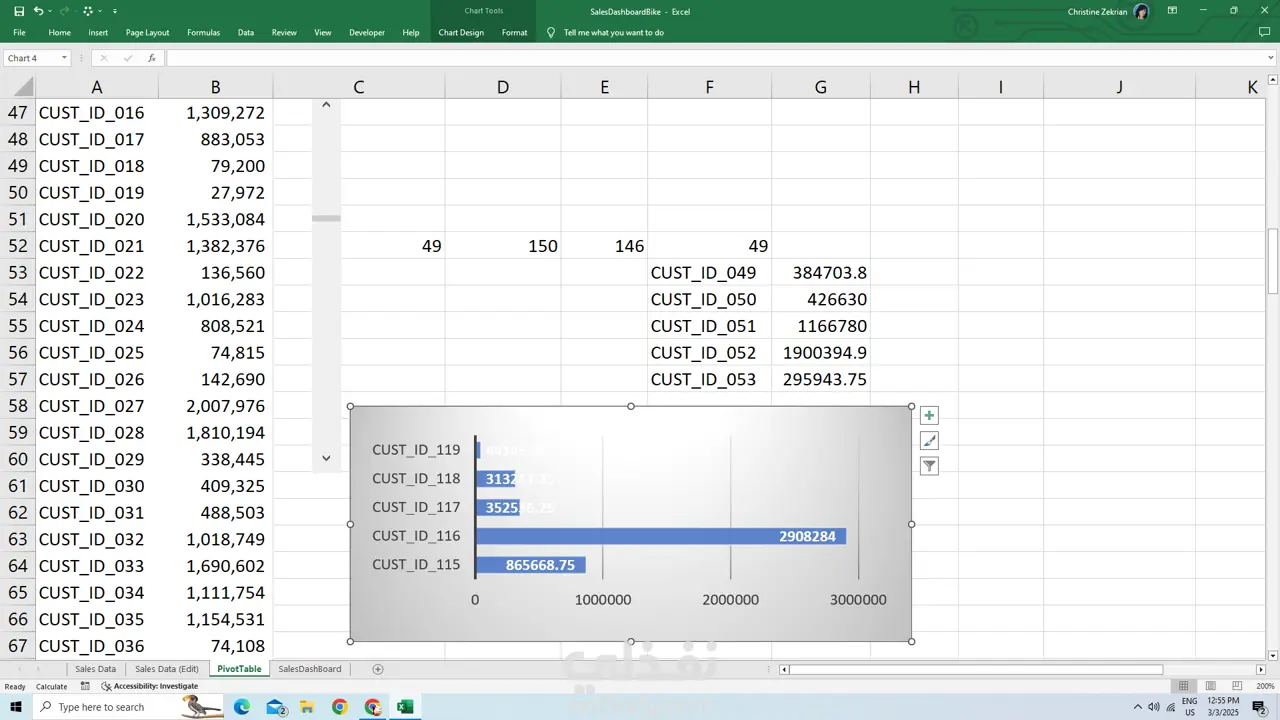Click the slicer scroll up arrow
Viewport: 1280px width, 720px height.
point(326,105)
